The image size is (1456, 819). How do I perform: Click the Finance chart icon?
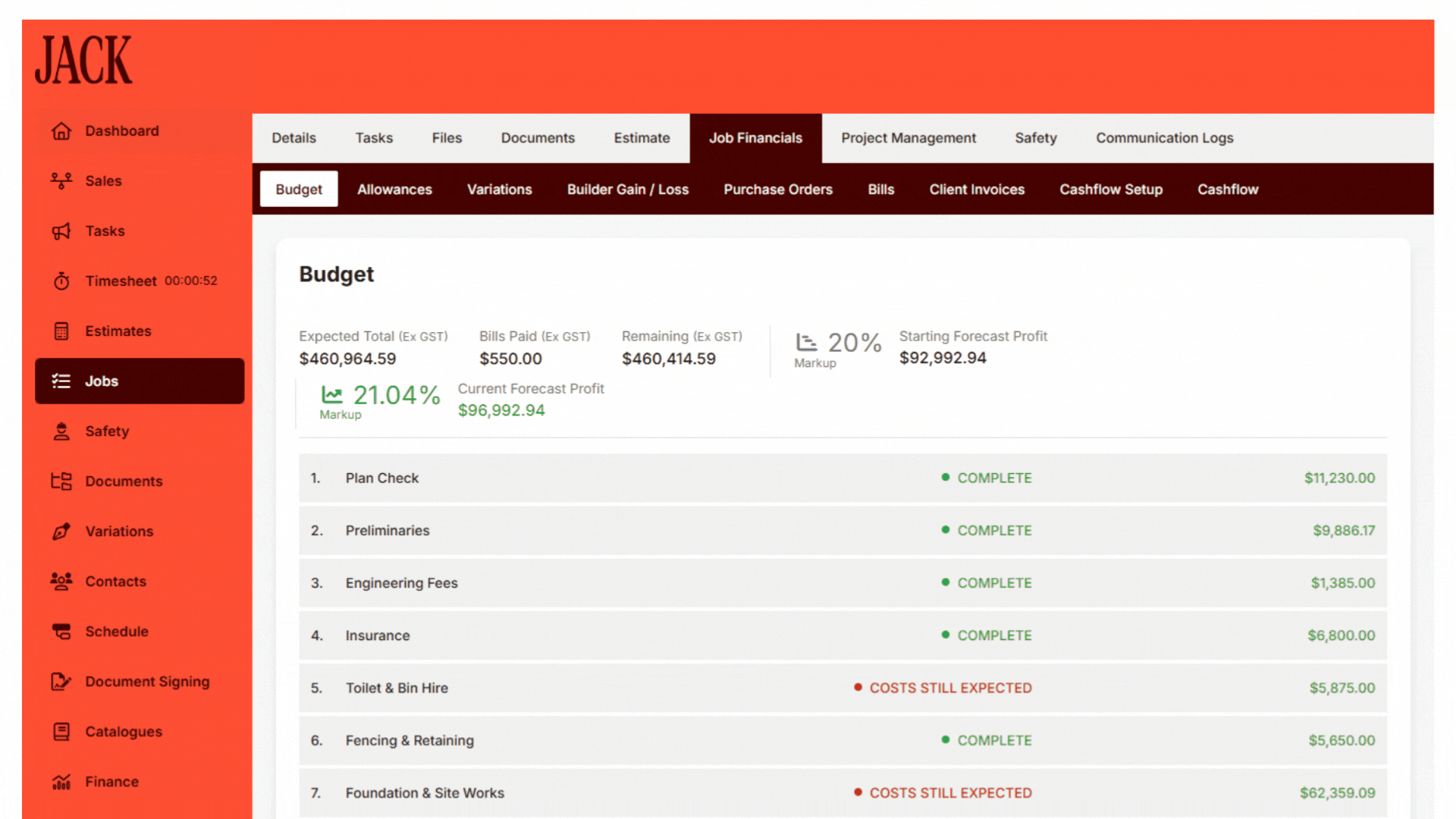click(x=61, y=782)
